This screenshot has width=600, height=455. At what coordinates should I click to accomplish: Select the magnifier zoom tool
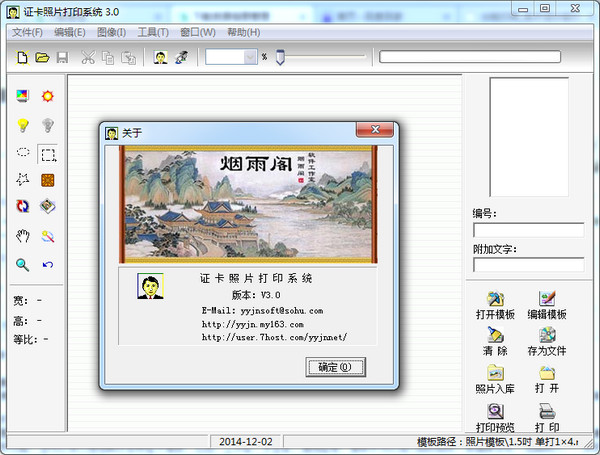[x=22, y=264]
